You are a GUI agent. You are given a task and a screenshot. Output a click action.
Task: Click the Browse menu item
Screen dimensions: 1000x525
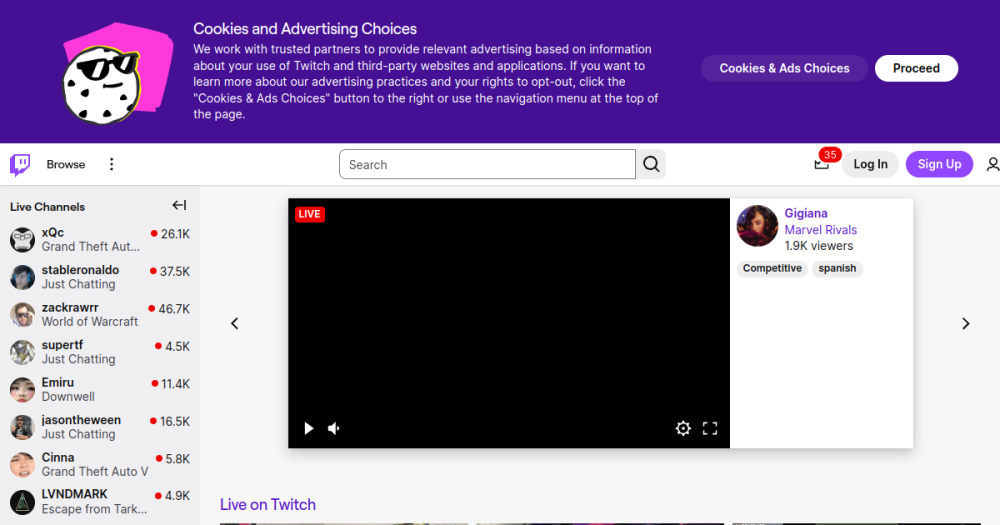tap(66, 165)
